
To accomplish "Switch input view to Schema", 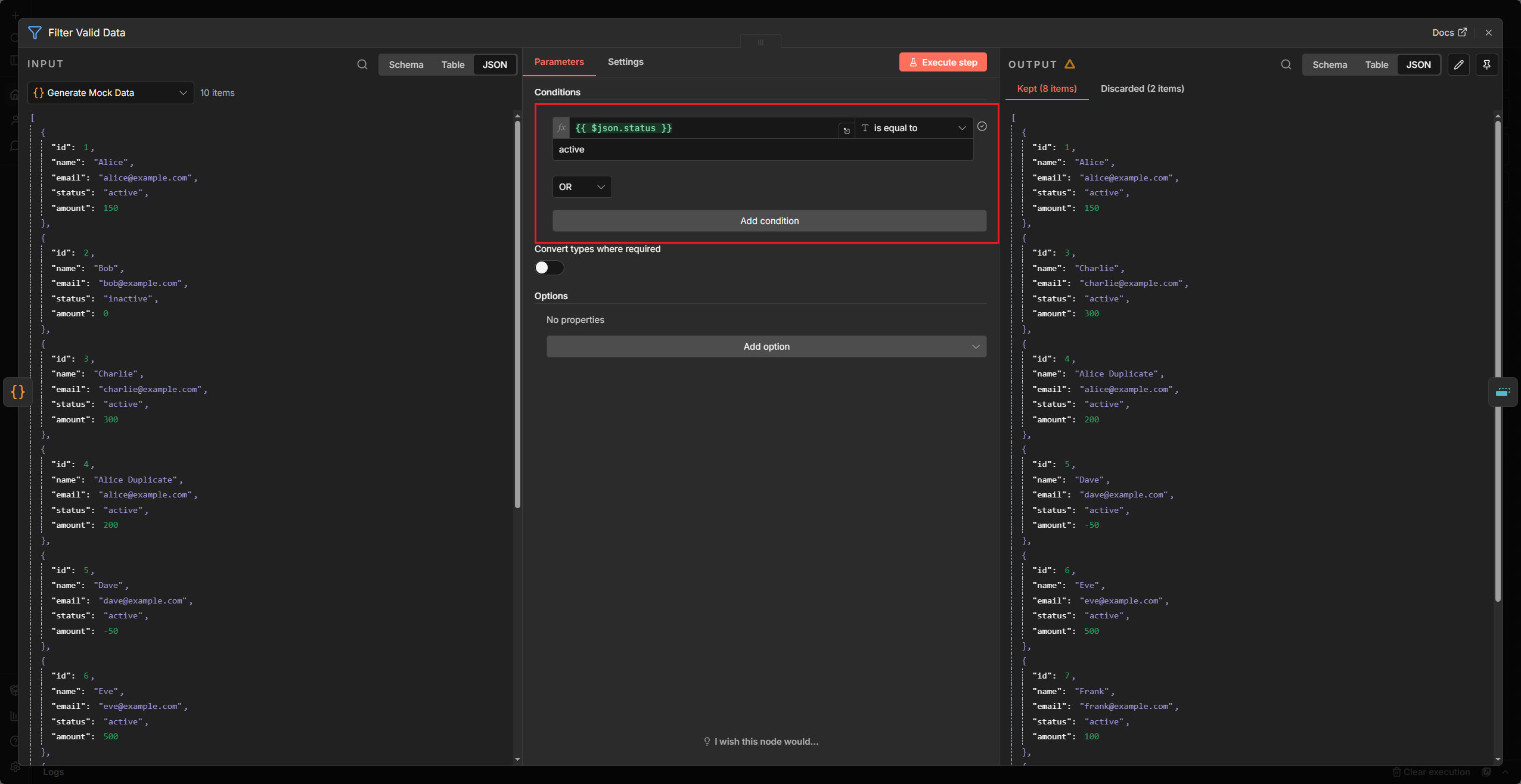I will coord(406,64).
